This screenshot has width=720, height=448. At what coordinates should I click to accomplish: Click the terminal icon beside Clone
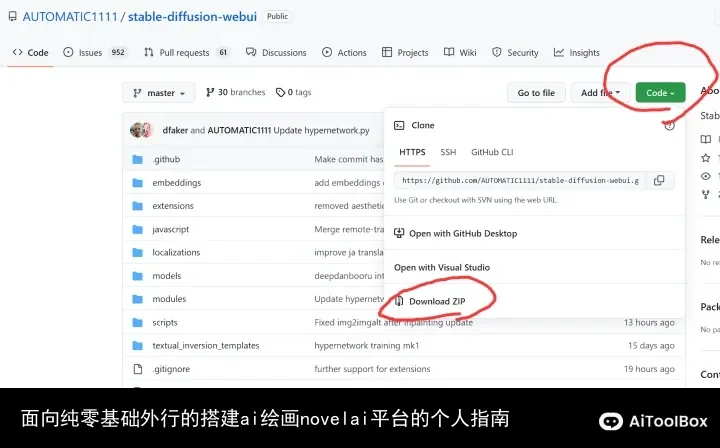click(x=399, y=125)
